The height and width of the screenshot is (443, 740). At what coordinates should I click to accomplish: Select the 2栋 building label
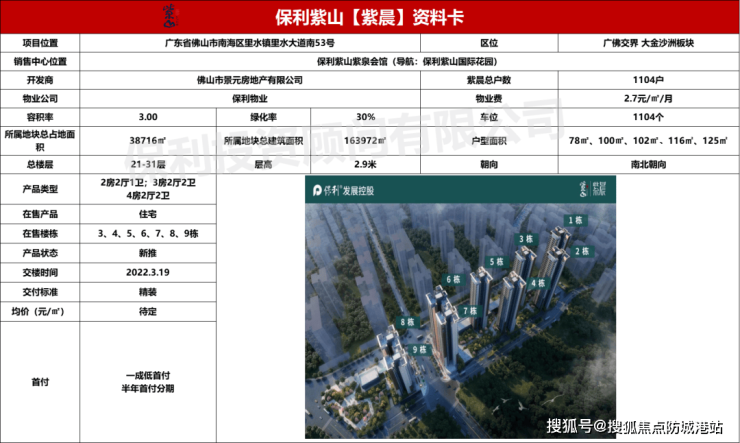pos(584,250)
